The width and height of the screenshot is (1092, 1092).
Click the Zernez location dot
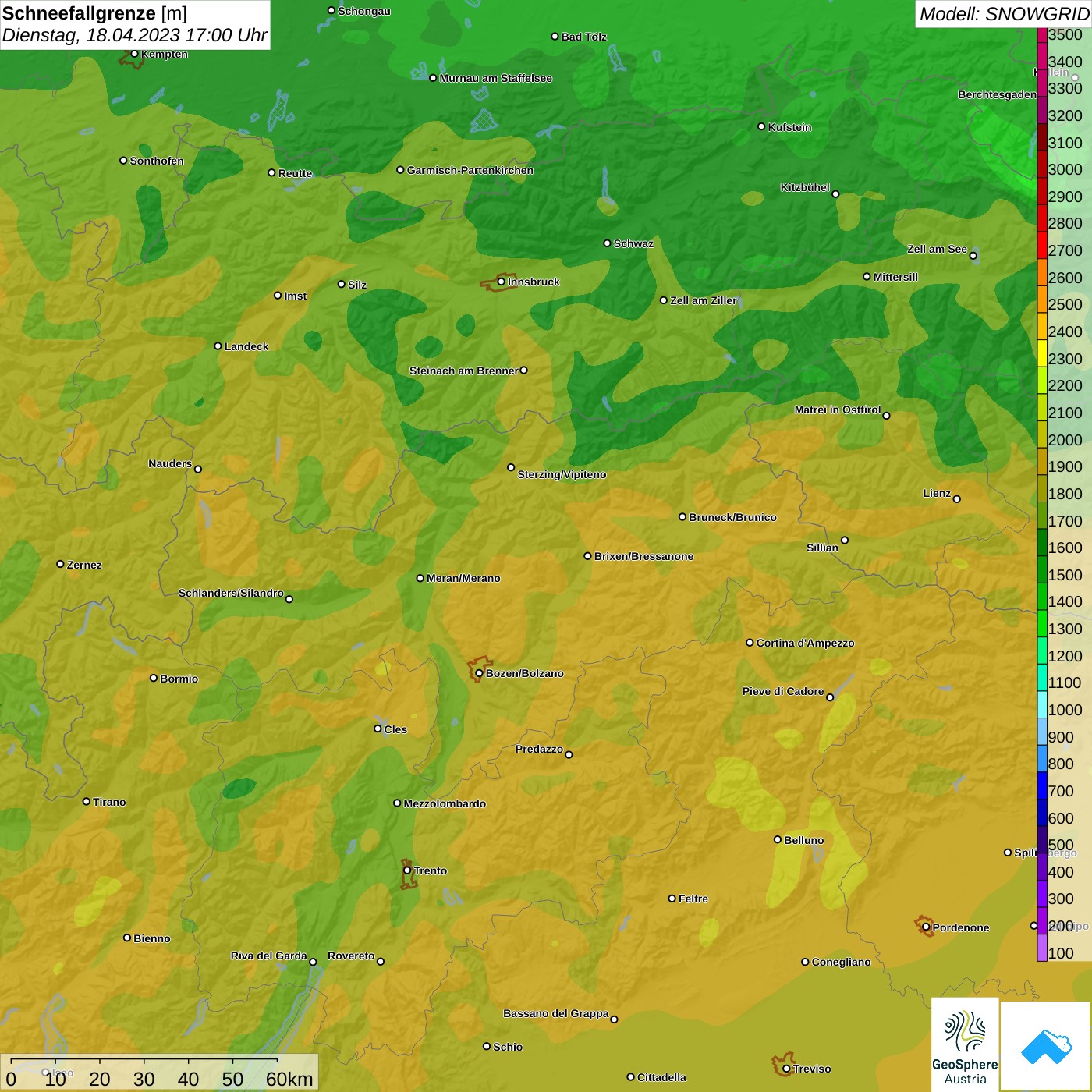60,564
